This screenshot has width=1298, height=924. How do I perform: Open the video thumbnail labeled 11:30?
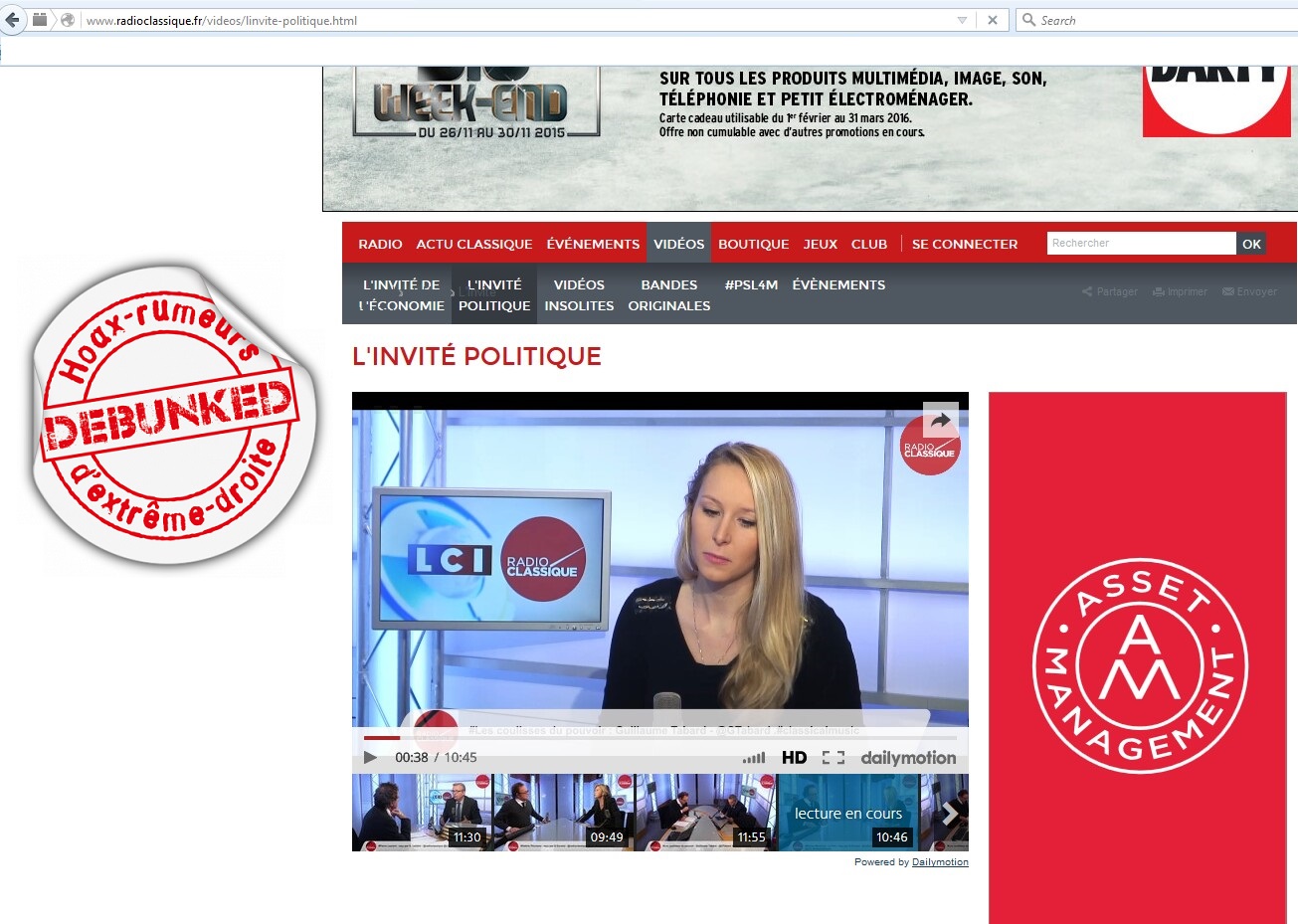tap(422, 813)
